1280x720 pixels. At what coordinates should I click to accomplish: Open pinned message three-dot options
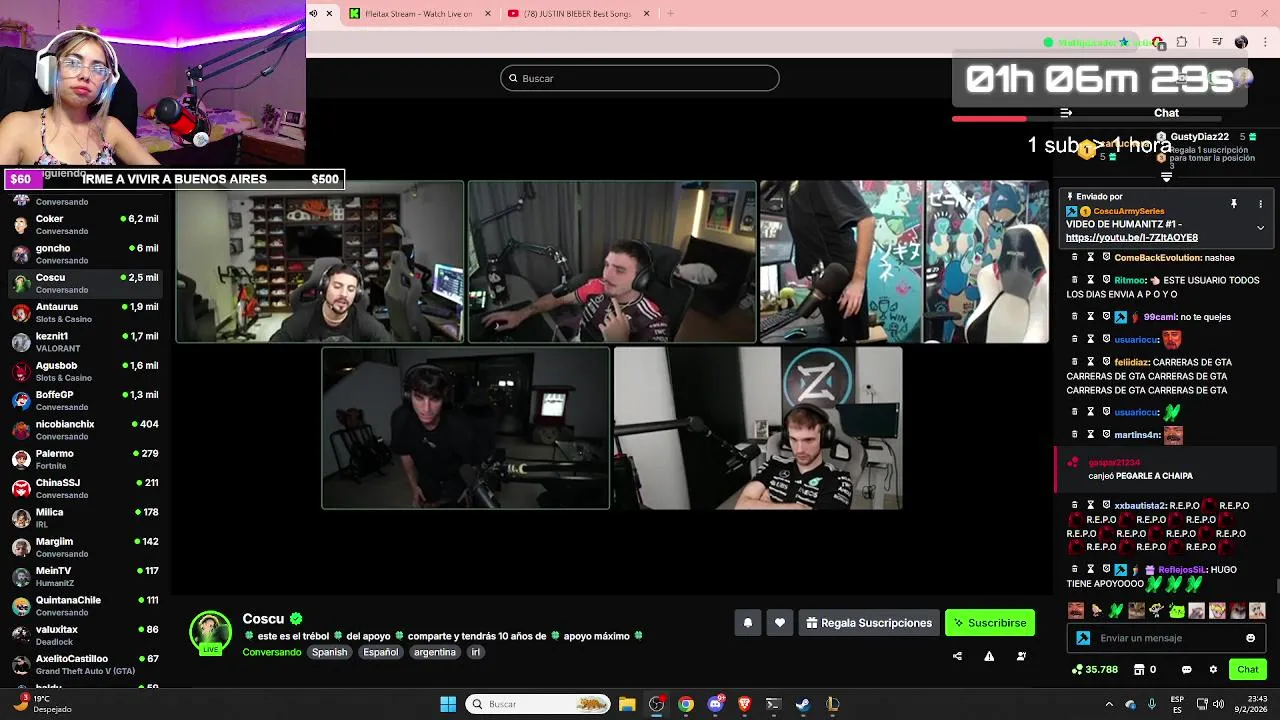click(x=1260, y=203)
